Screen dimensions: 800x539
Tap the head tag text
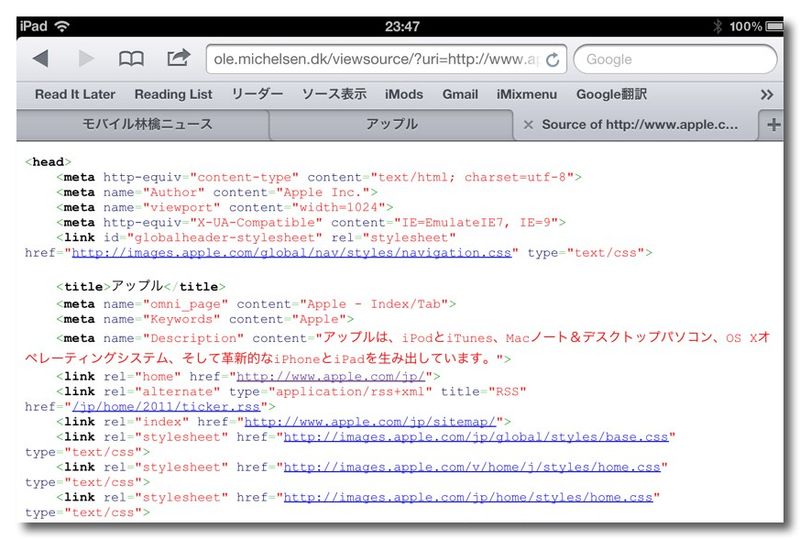[48, 162]
